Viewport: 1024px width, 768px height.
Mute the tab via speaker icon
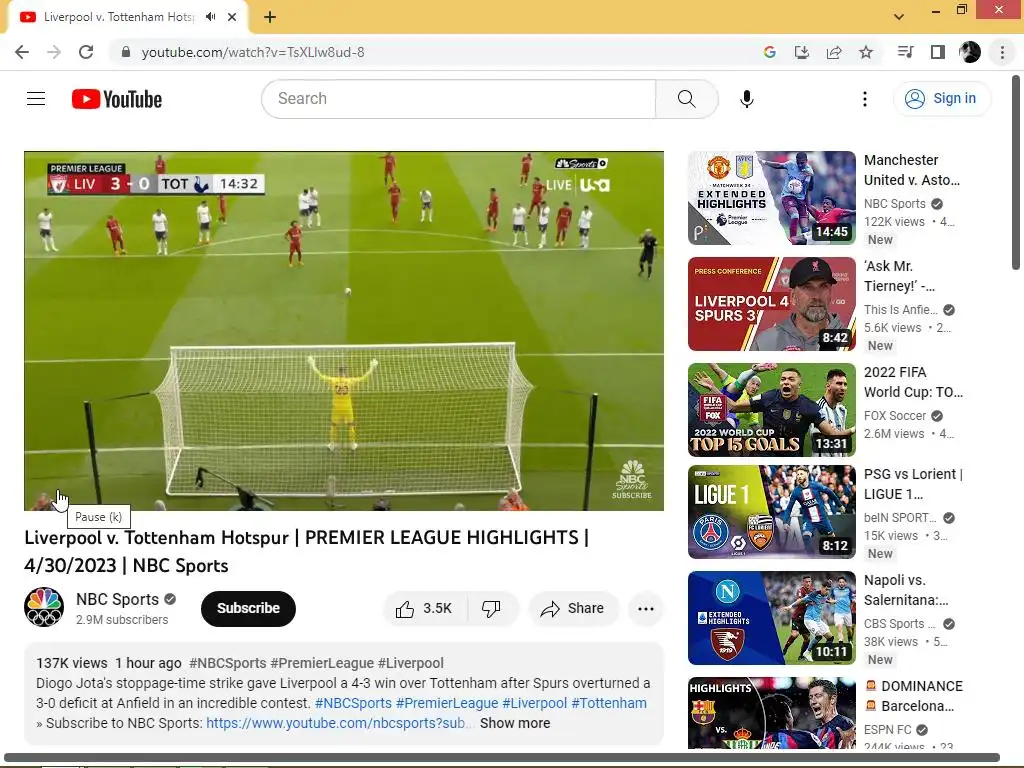[x=210, y=17]
